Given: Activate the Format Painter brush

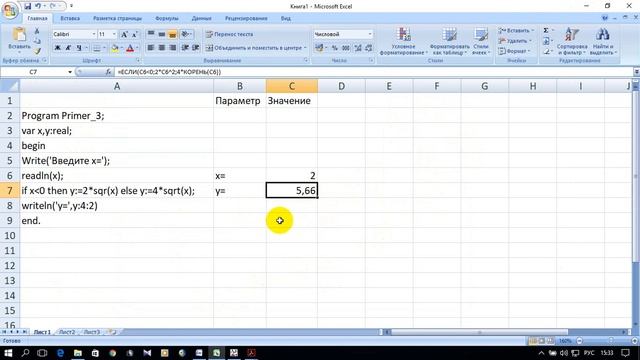Looking at the screenshot, I should (37, 51).
